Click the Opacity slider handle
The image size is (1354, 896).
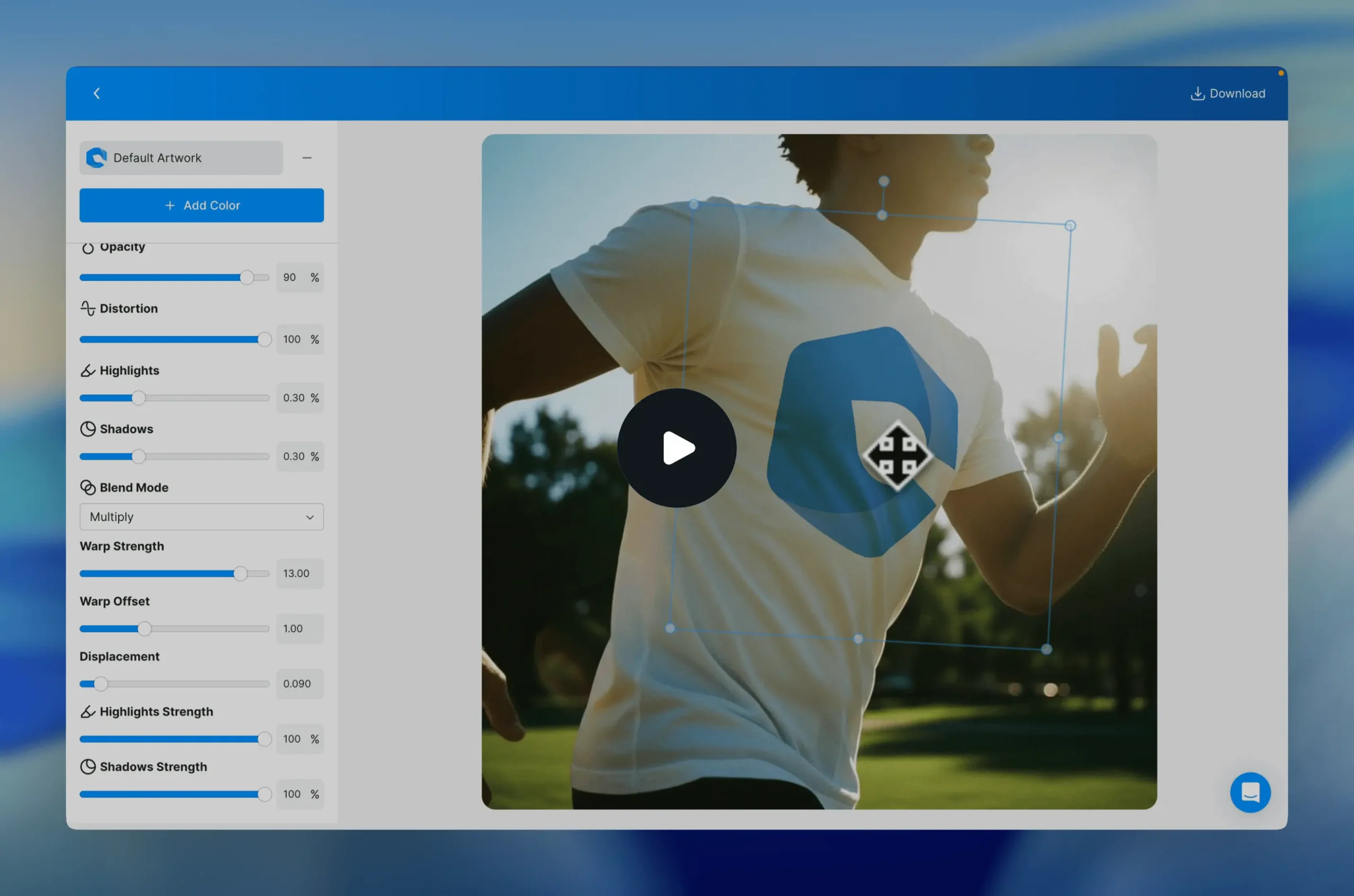246,278
